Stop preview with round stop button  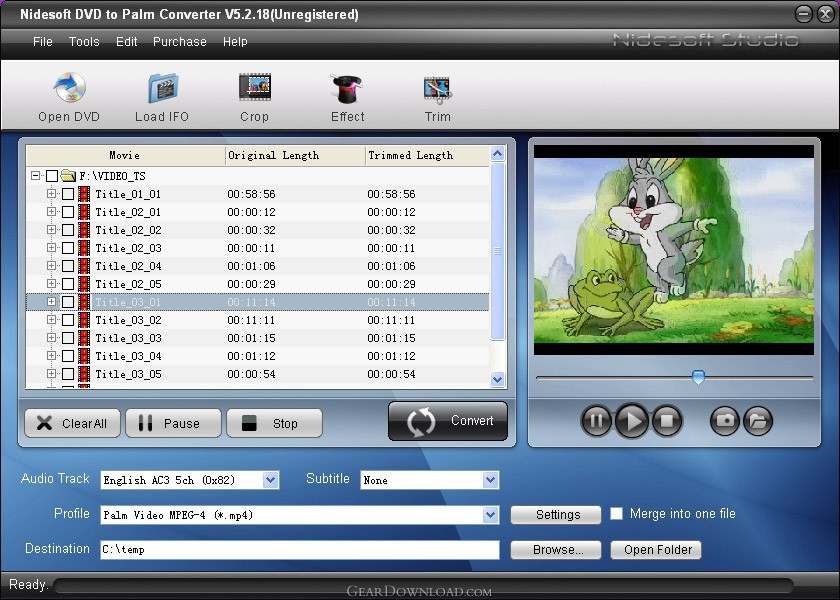coord(667,421)
